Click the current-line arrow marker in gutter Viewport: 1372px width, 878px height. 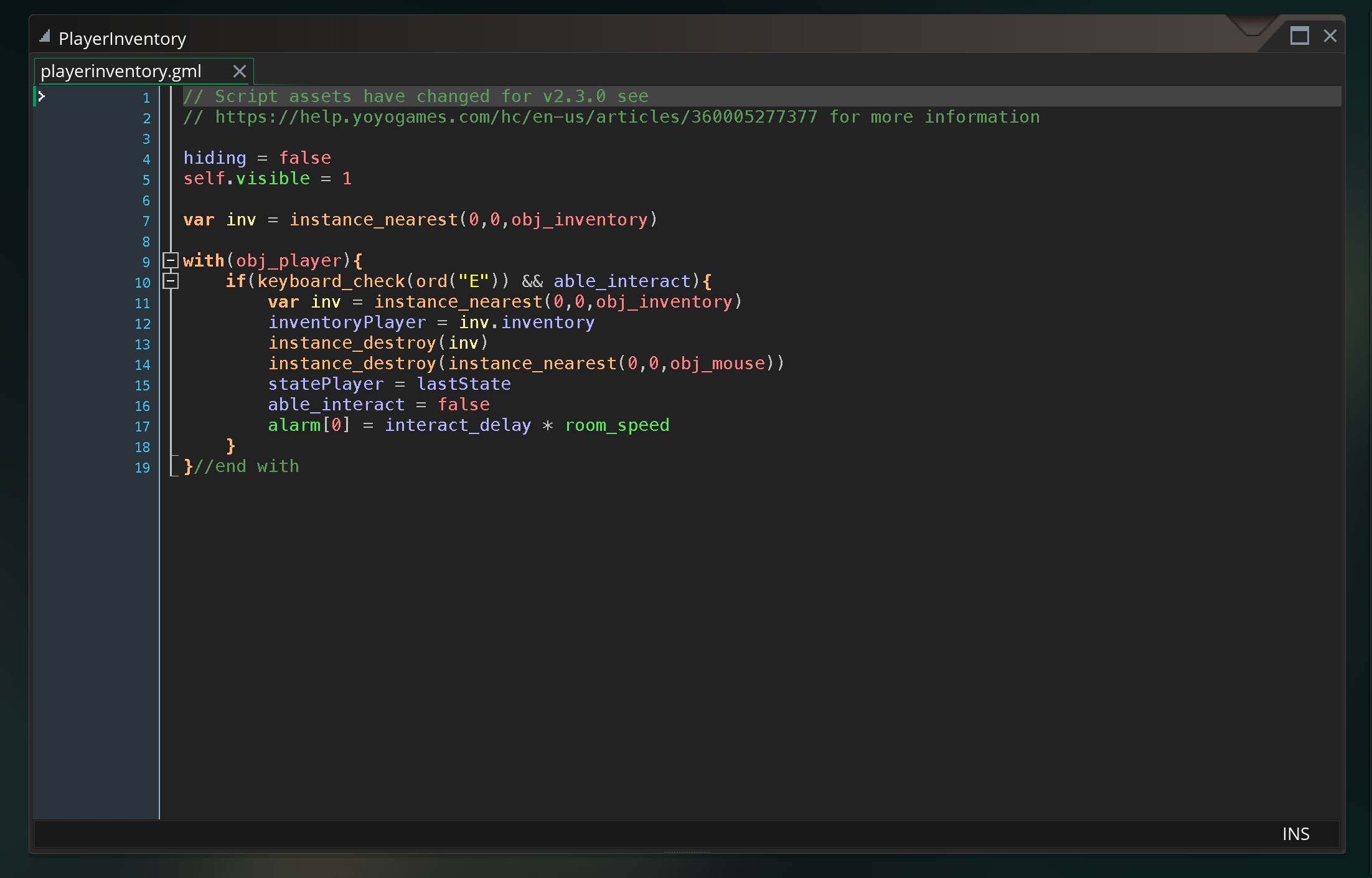(41, 96)
